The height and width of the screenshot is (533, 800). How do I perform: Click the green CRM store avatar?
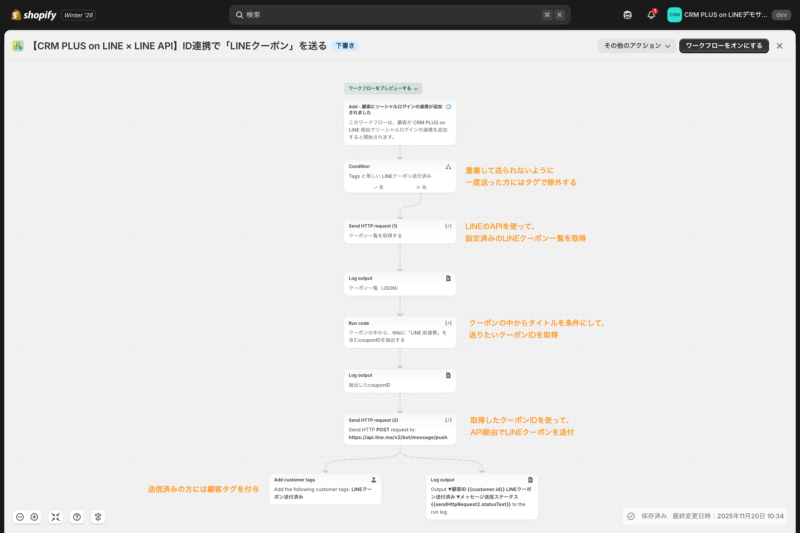674,15
